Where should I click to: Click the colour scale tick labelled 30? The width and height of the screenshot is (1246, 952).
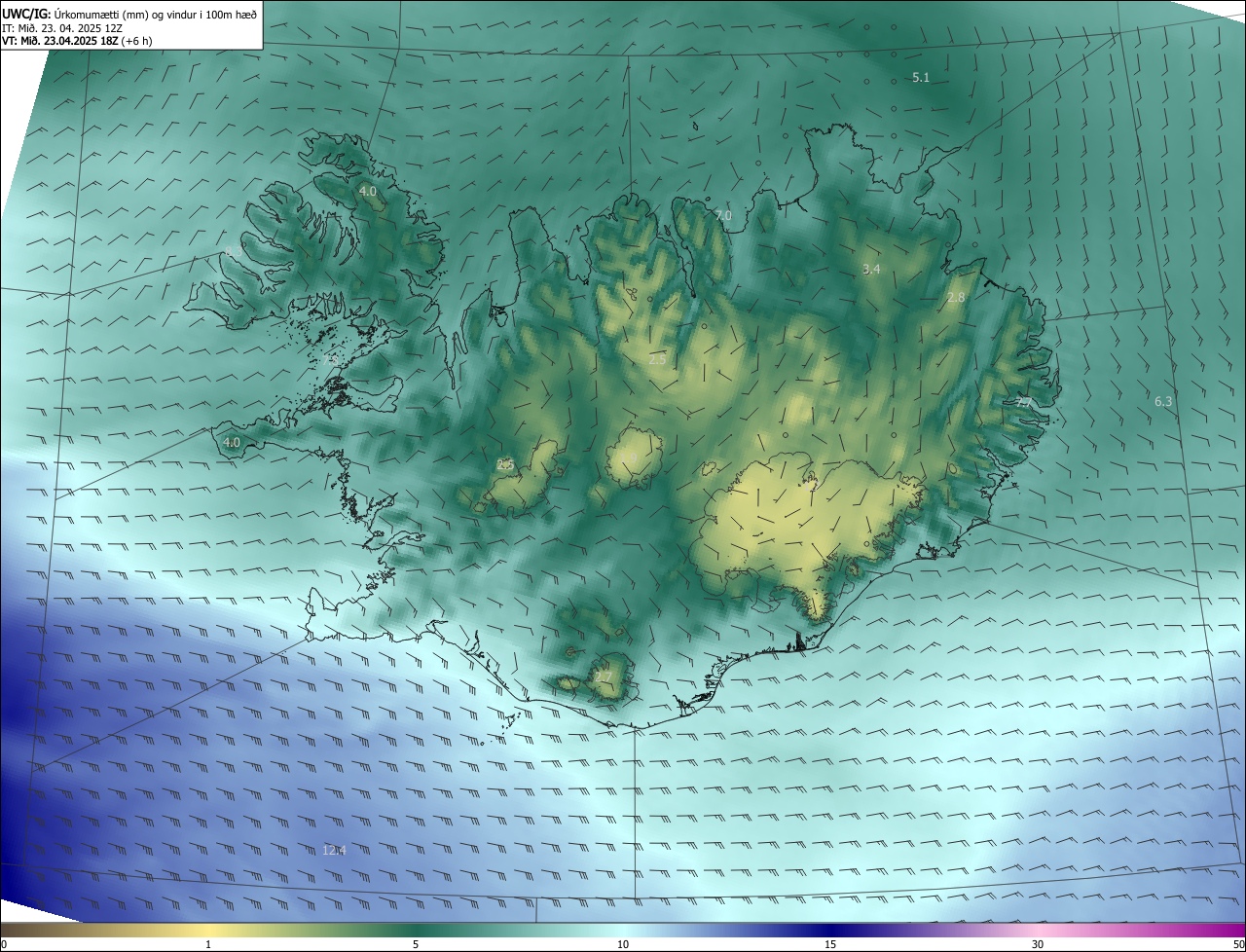[x=1038, y=944]
